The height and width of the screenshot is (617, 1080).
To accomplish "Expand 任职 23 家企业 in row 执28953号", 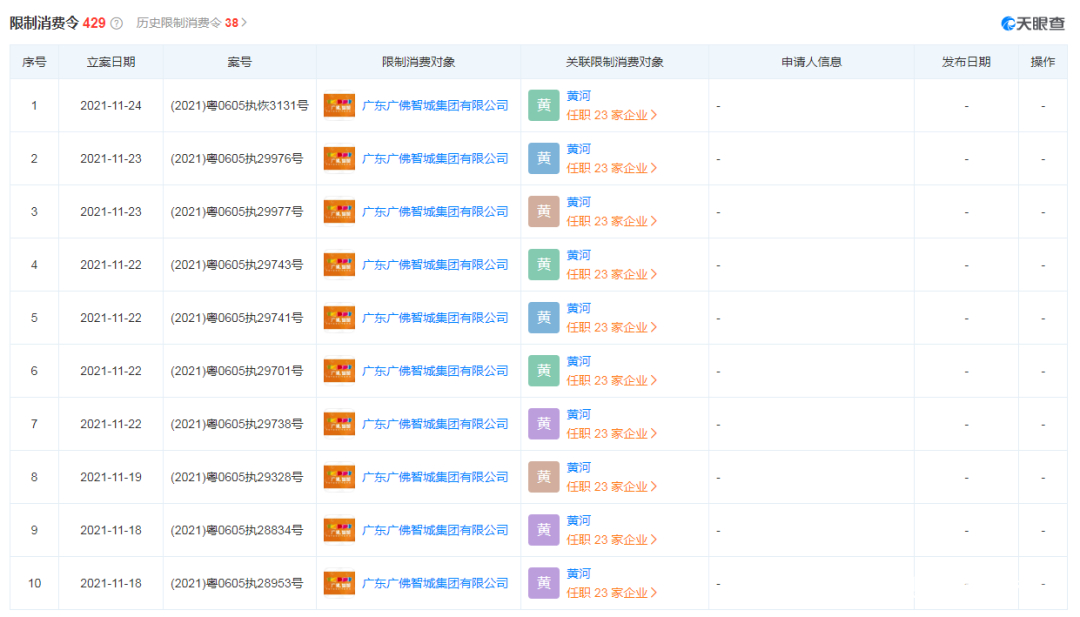I will [x=612, y=592].
